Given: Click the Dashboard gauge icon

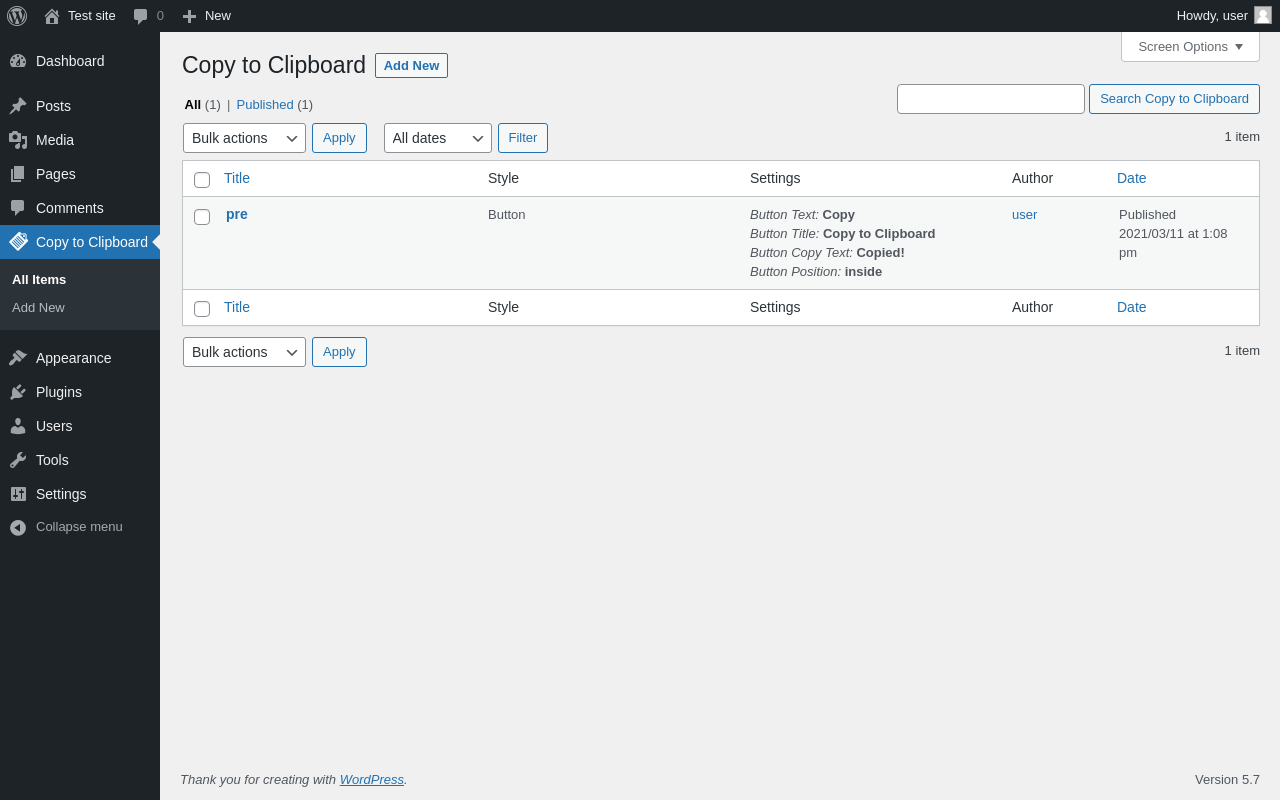Looking at the screenshot, I should [x=18, y=61].
